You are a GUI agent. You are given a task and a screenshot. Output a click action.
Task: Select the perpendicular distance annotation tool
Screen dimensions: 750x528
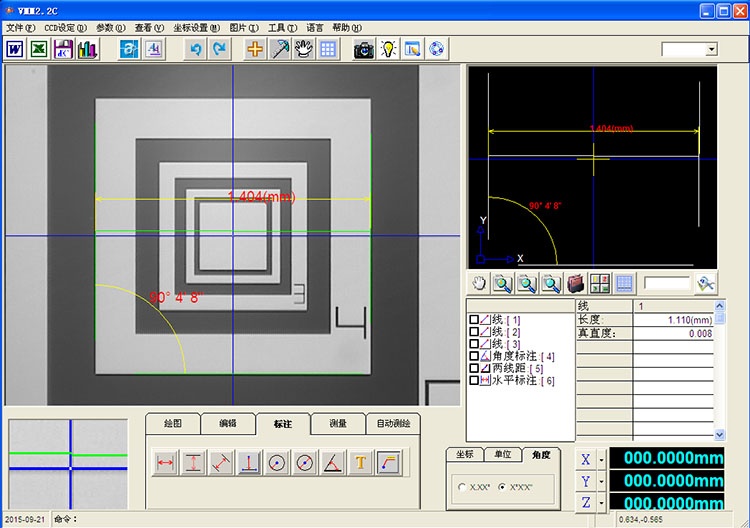click(249, 462)
